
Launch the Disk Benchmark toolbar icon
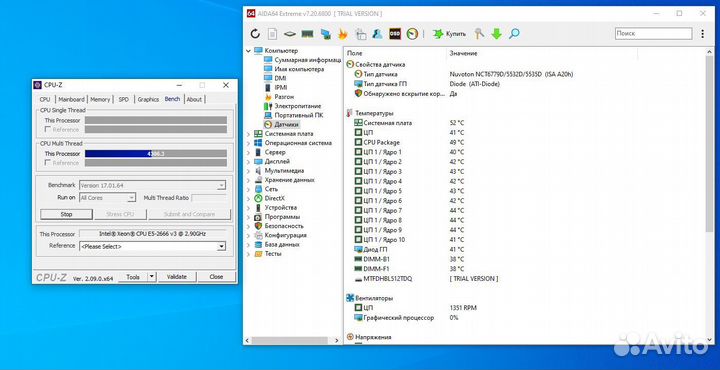[289, 34]
